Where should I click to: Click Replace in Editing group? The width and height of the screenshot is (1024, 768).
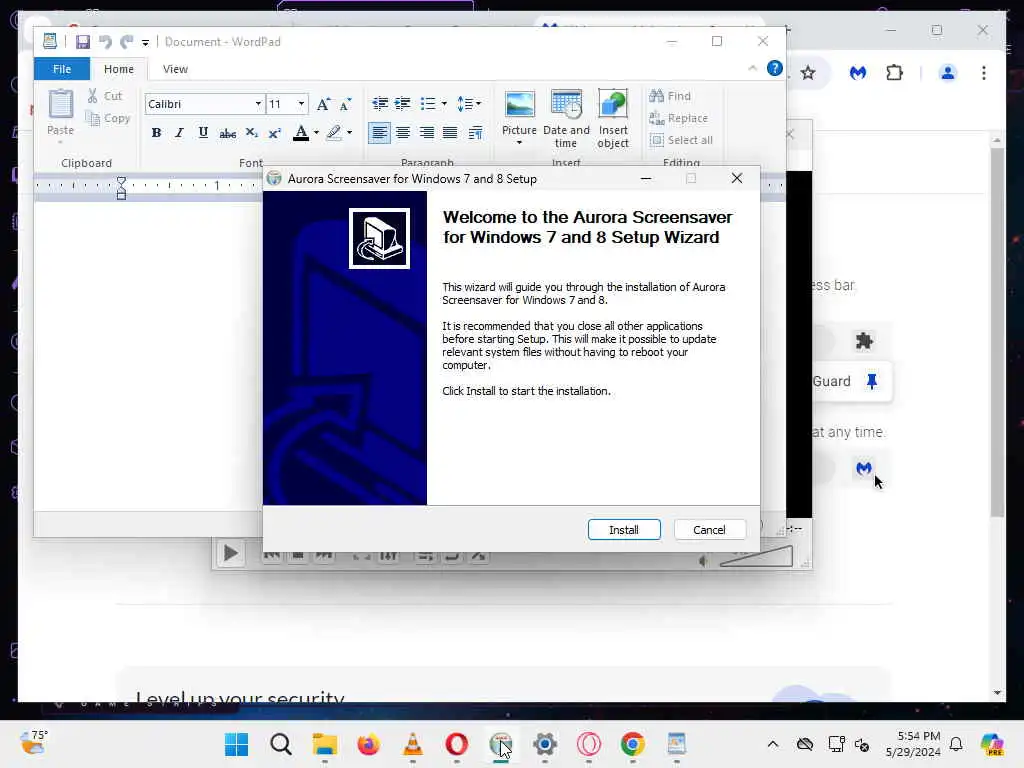pyautogui.click(x=679, y=118)
